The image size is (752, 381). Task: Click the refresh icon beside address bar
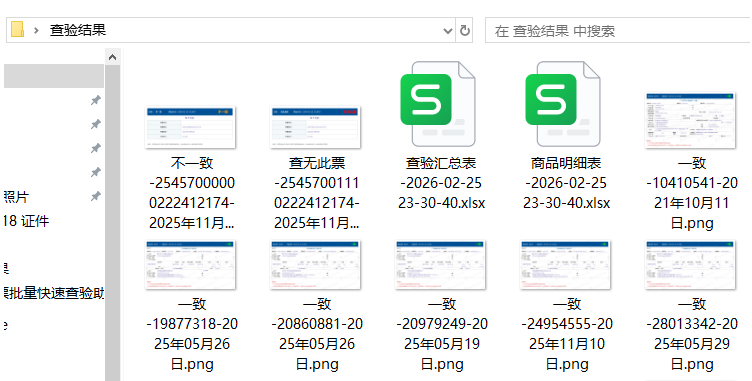(464, 31)
